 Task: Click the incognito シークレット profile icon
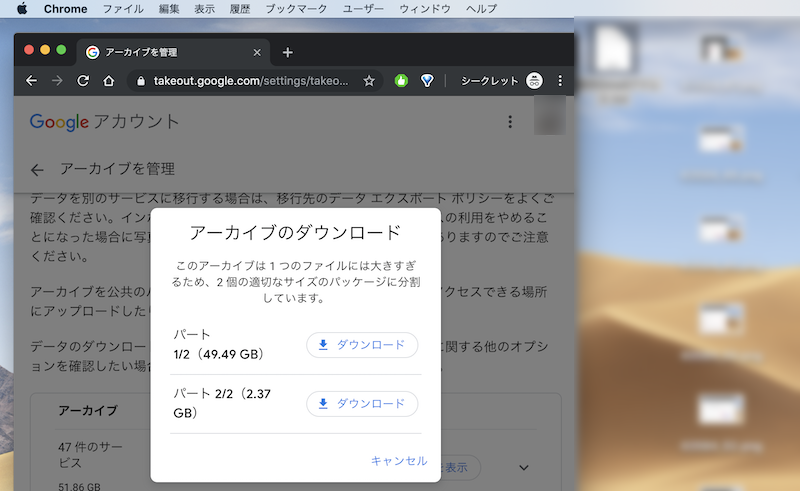(x=535, y=81)
